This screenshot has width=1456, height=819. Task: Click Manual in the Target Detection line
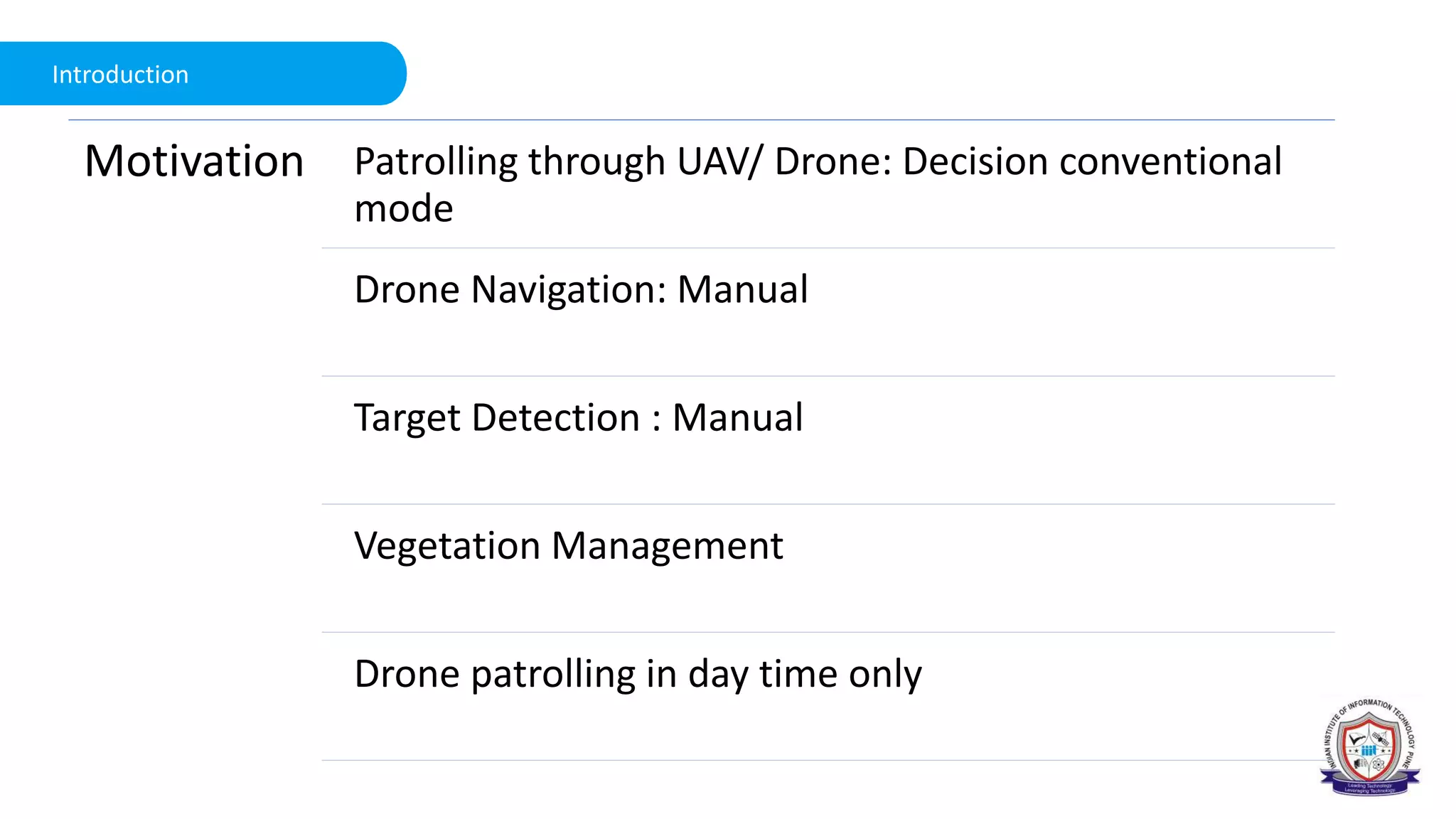[x=737, y=417]
